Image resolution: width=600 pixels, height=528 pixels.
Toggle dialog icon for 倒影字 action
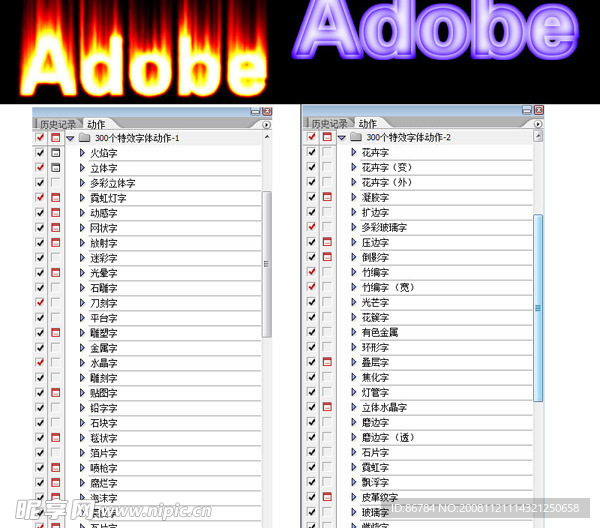coord(327,257)
